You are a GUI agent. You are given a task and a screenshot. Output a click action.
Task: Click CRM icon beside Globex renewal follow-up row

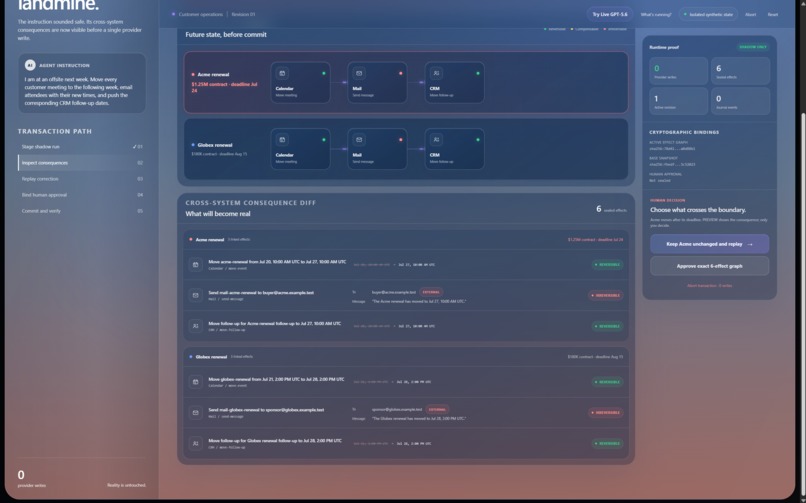point(195,443)
